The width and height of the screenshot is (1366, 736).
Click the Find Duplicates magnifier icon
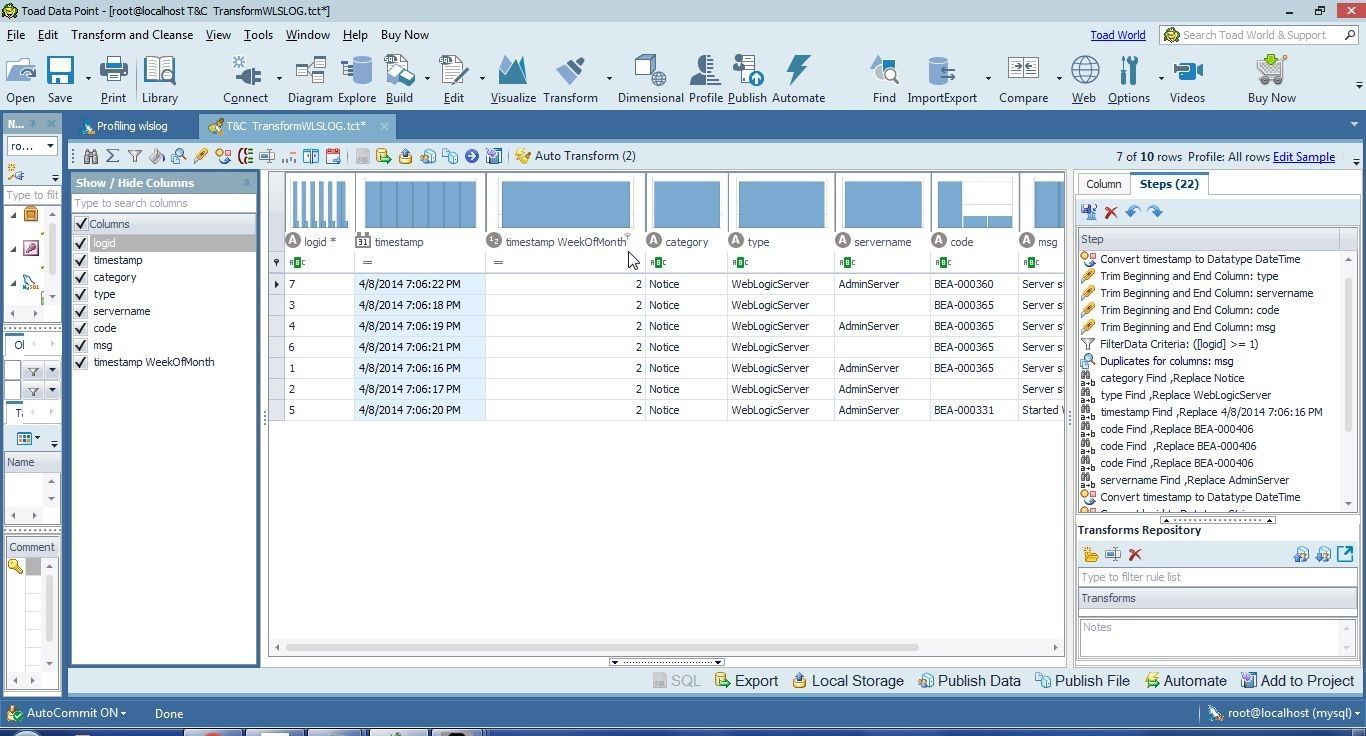click(x=179, y=156)
